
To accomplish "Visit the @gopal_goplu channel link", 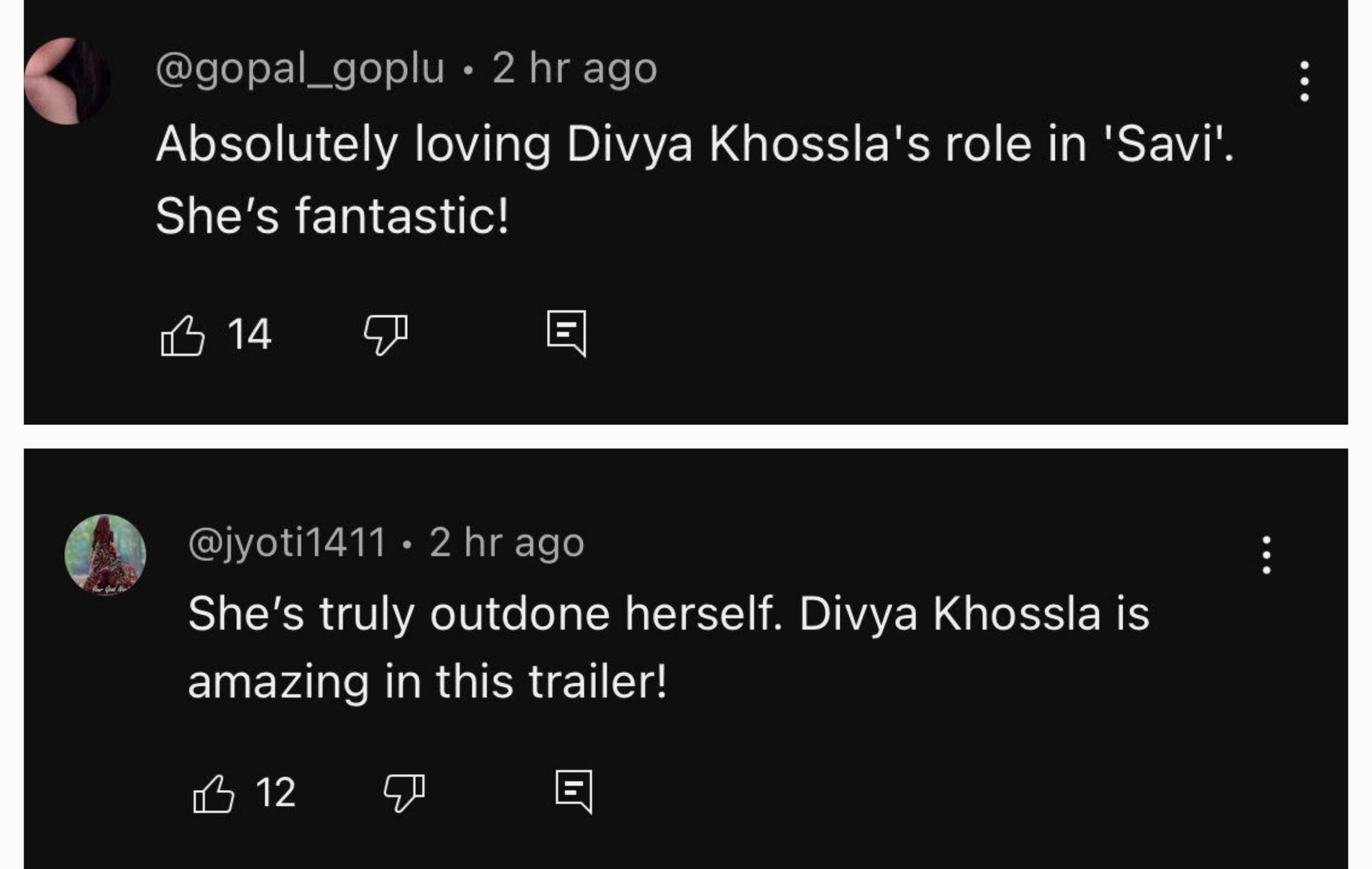I will click(x=300, y=69).
